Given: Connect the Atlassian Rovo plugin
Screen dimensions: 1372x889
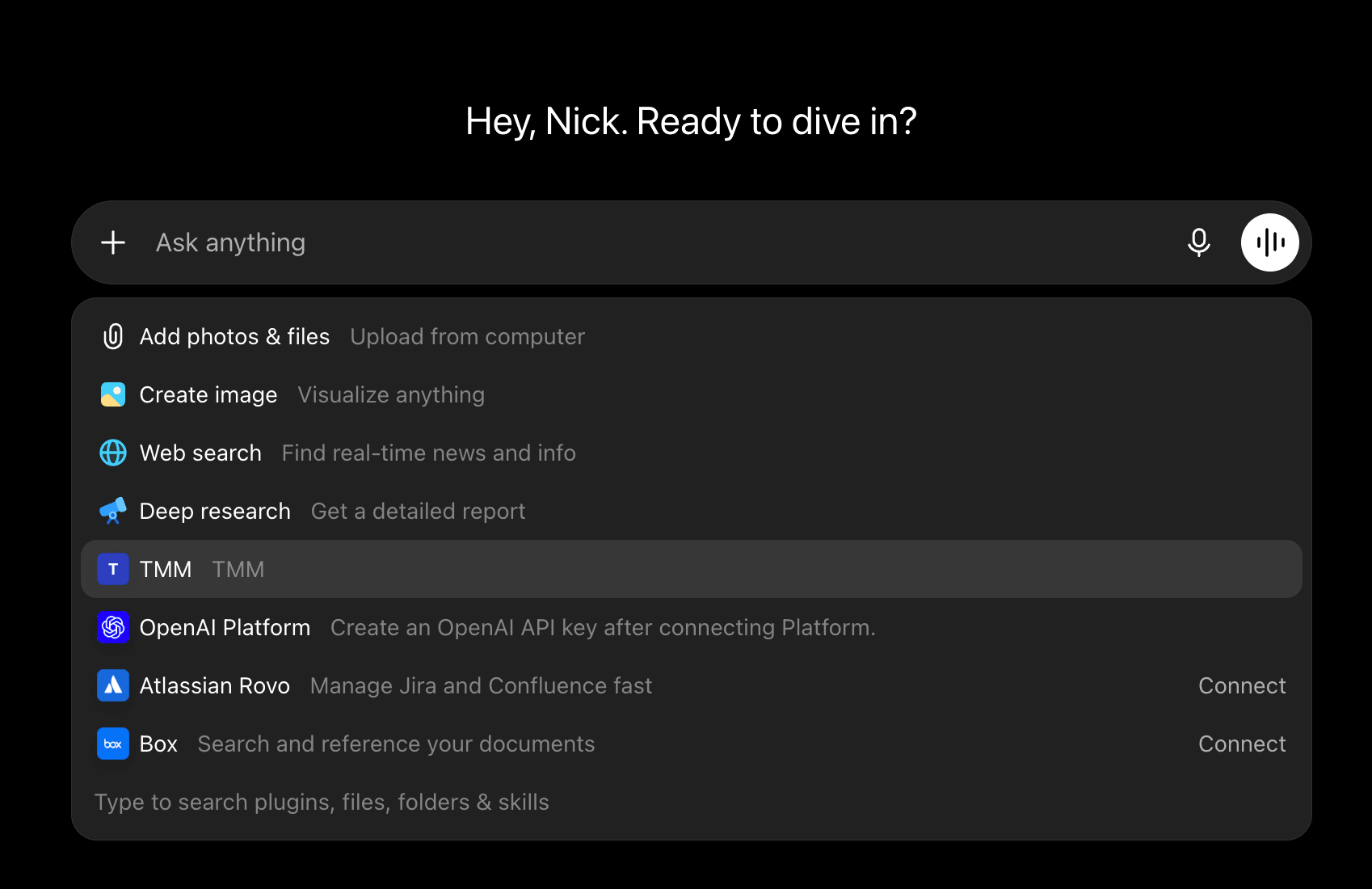Looking at the screenshot, I should click(1242, 685).
